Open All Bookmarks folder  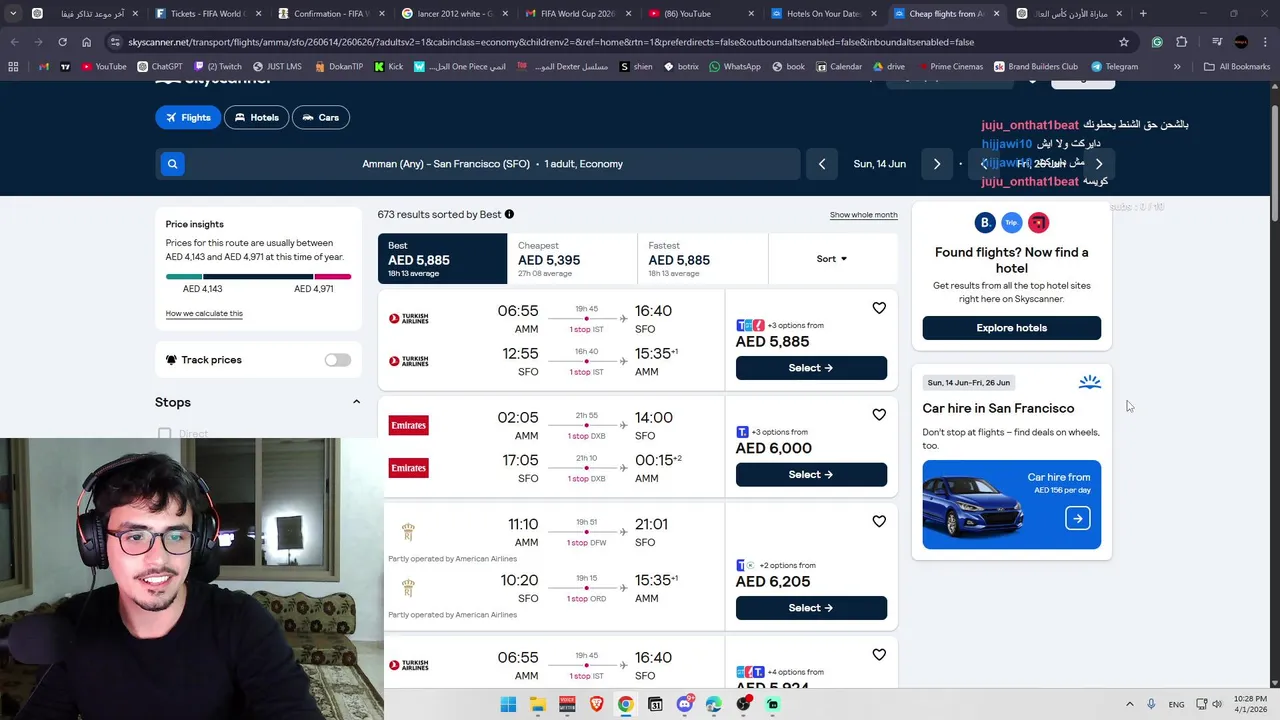coord(1237,66)
